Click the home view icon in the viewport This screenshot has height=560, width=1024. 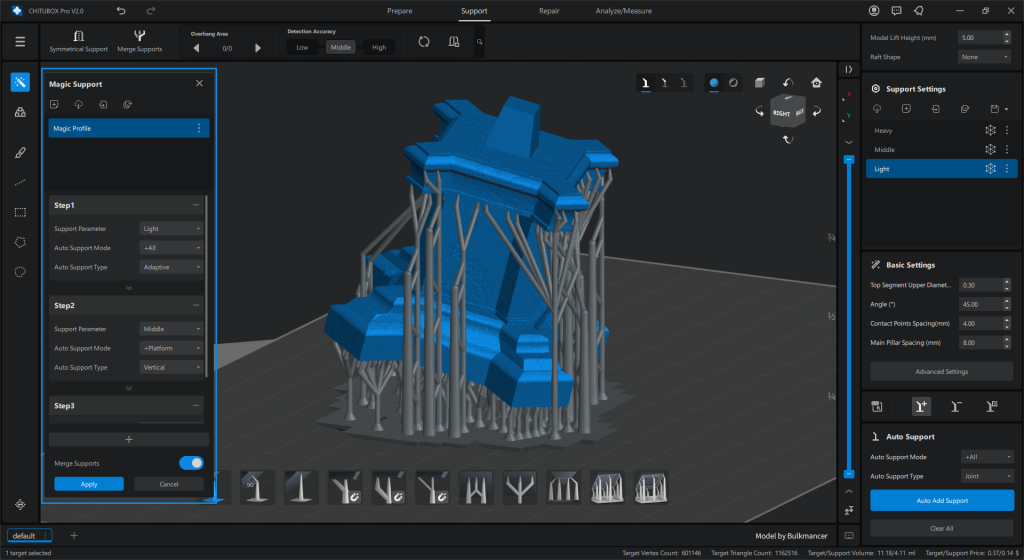point(816,83)
